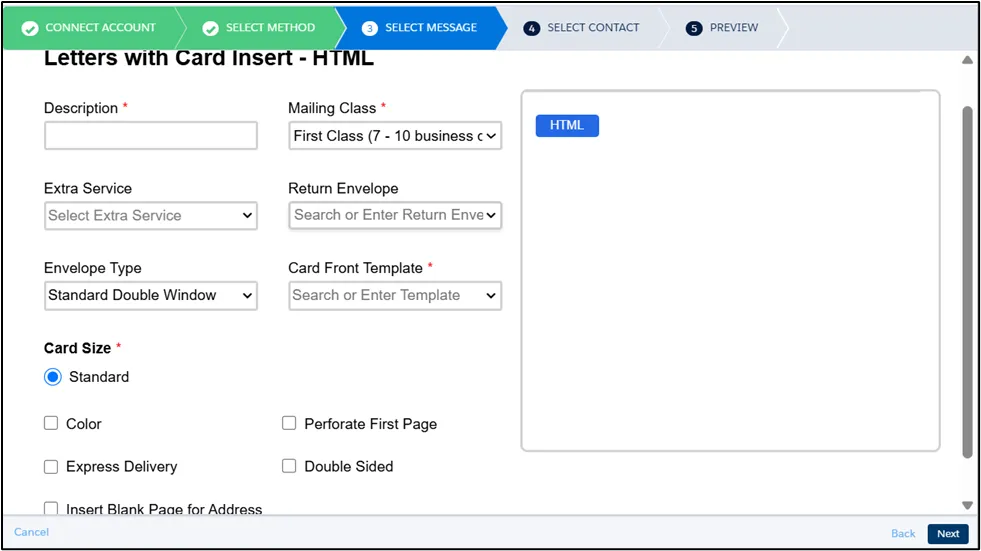Select the Standard card size radio button

53,377
